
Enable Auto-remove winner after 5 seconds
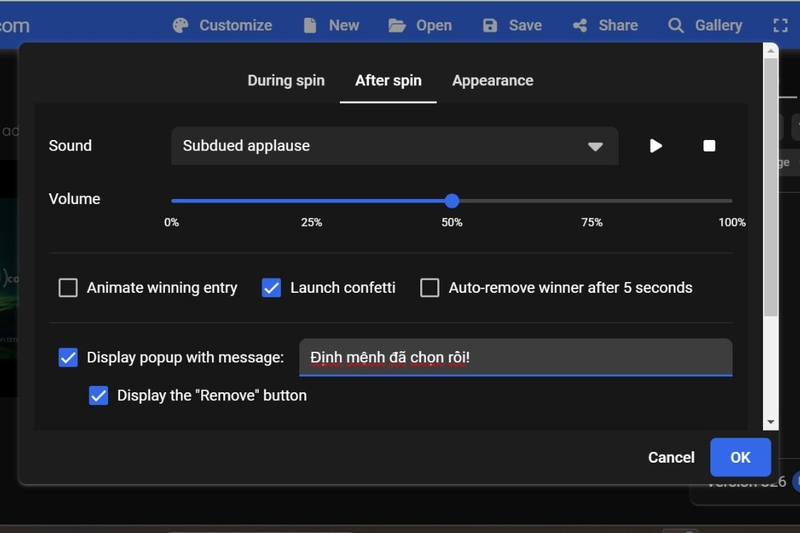[x=430, y=288]
